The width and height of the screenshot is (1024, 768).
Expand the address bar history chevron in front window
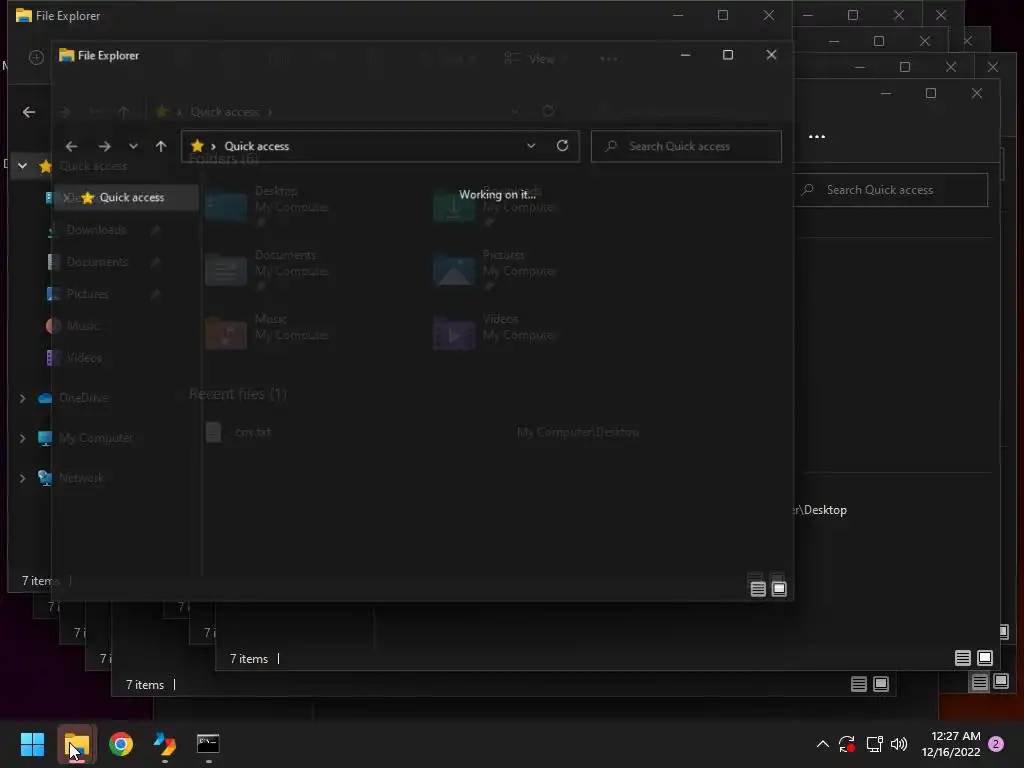[531, 146]
